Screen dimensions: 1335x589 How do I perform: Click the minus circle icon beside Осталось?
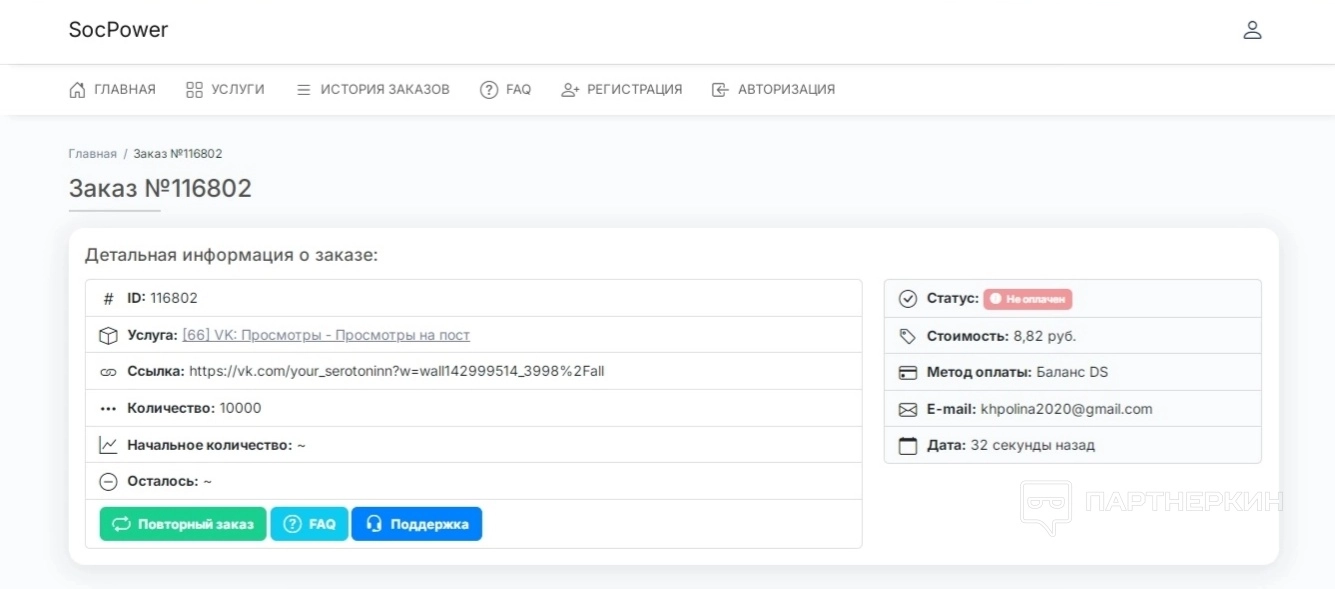tap(108, 481)
